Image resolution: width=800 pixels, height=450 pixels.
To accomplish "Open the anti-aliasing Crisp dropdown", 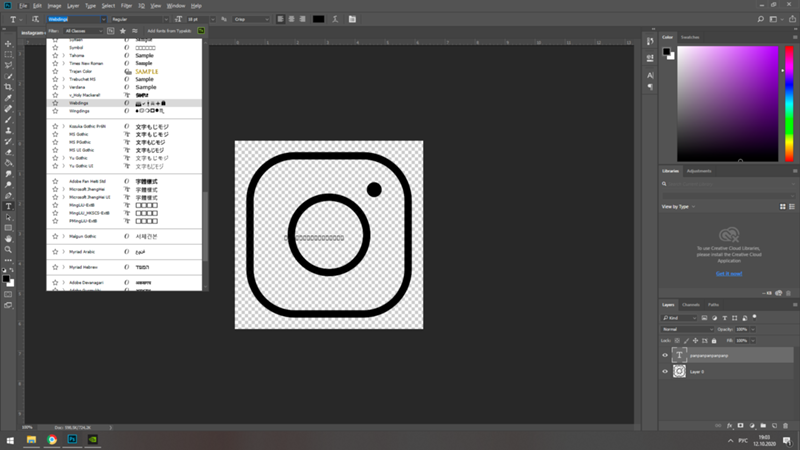I will [x=251, y=19].
